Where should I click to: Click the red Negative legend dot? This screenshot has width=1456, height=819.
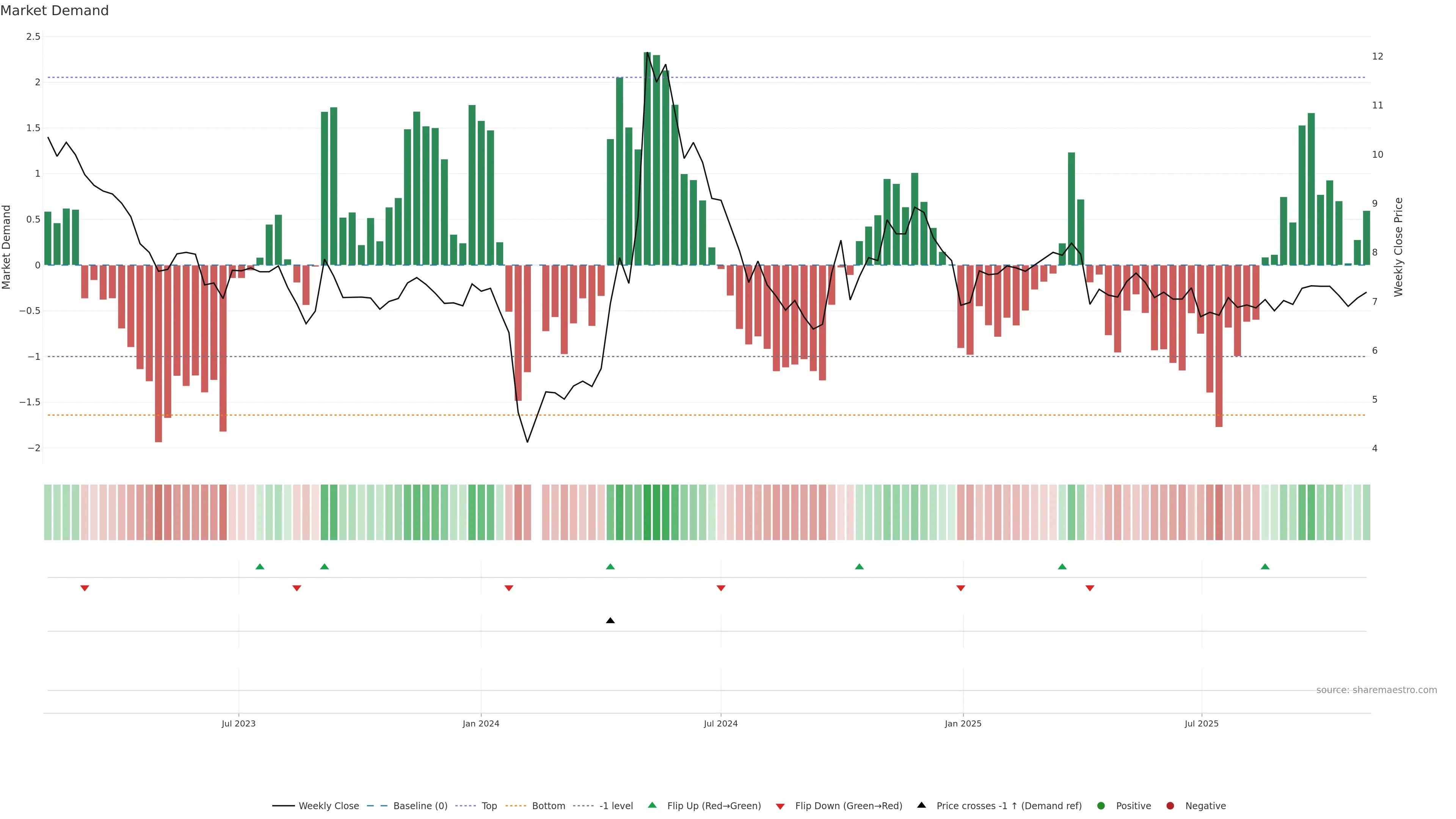pos(1170,806)
